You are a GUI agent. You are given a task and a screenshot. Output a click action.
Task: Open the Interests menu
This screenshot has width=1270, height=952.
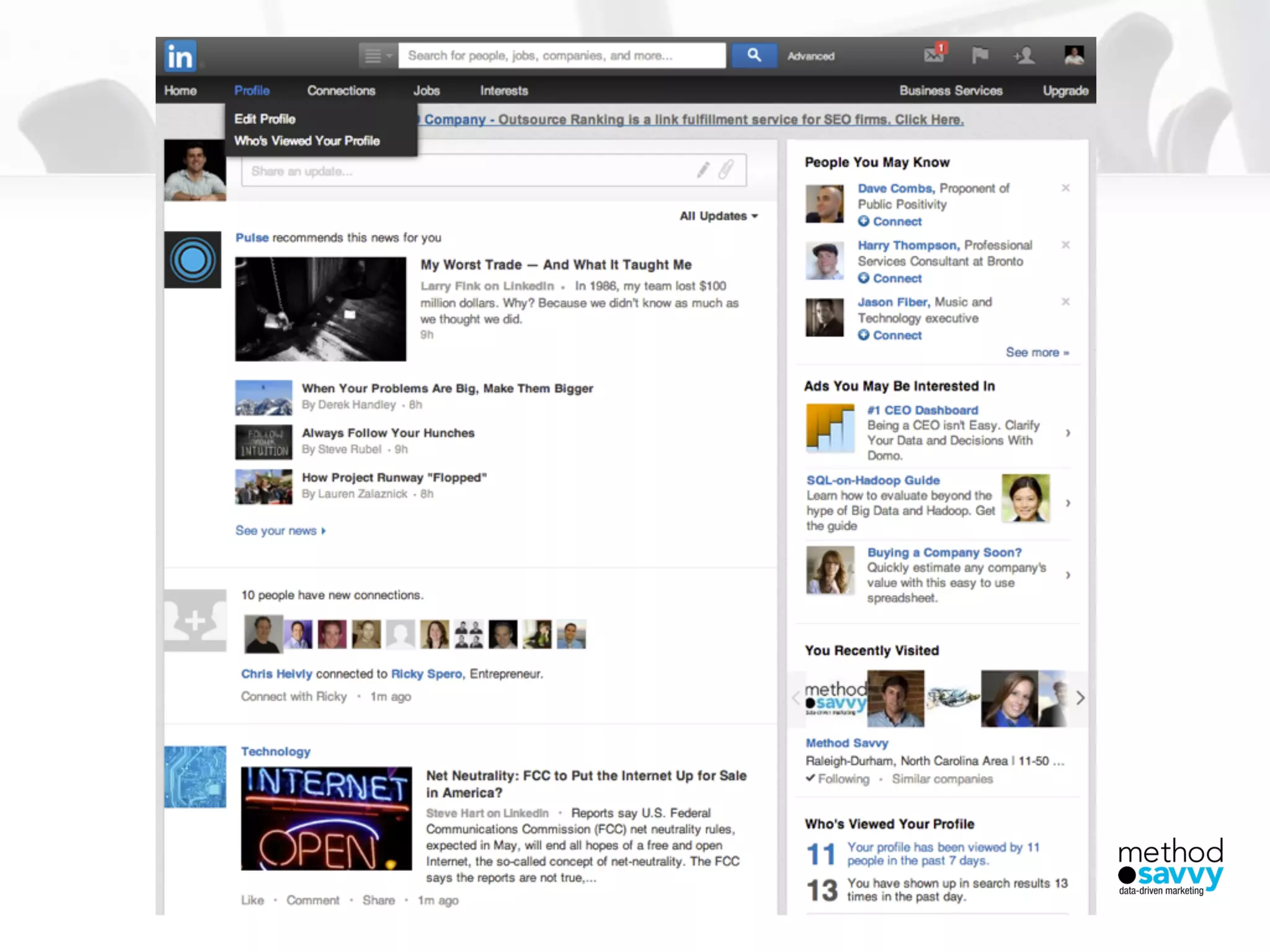point(504,90)
